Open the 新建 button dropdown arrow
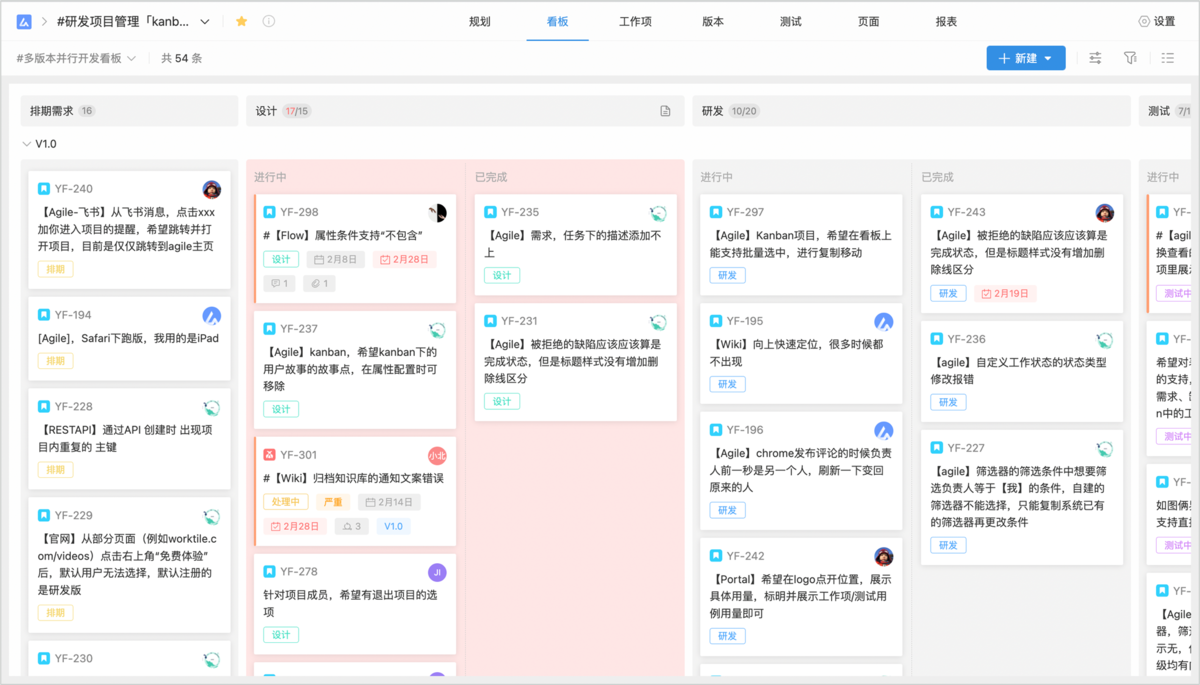 (1048, 58)
